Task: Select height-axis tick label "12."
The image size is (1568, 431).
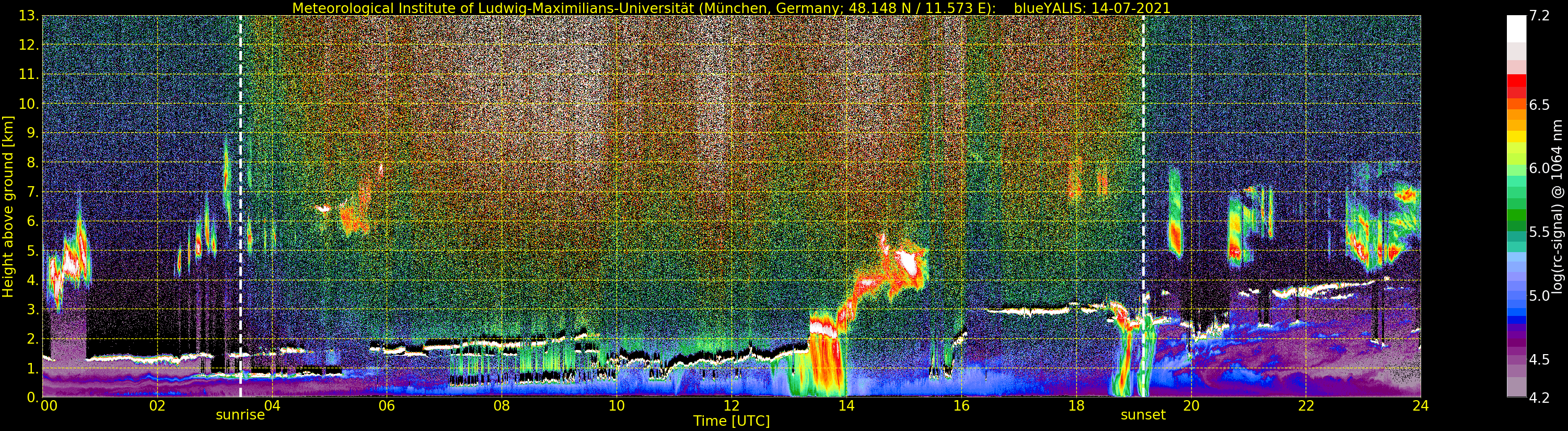Action: tap(29, 45)
